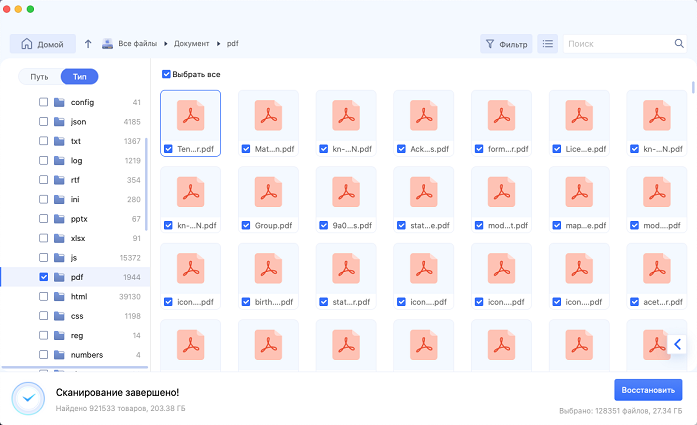Toggle Выбрать все checkbox
This screenshot has height=425, width=697.
(166, 74)
